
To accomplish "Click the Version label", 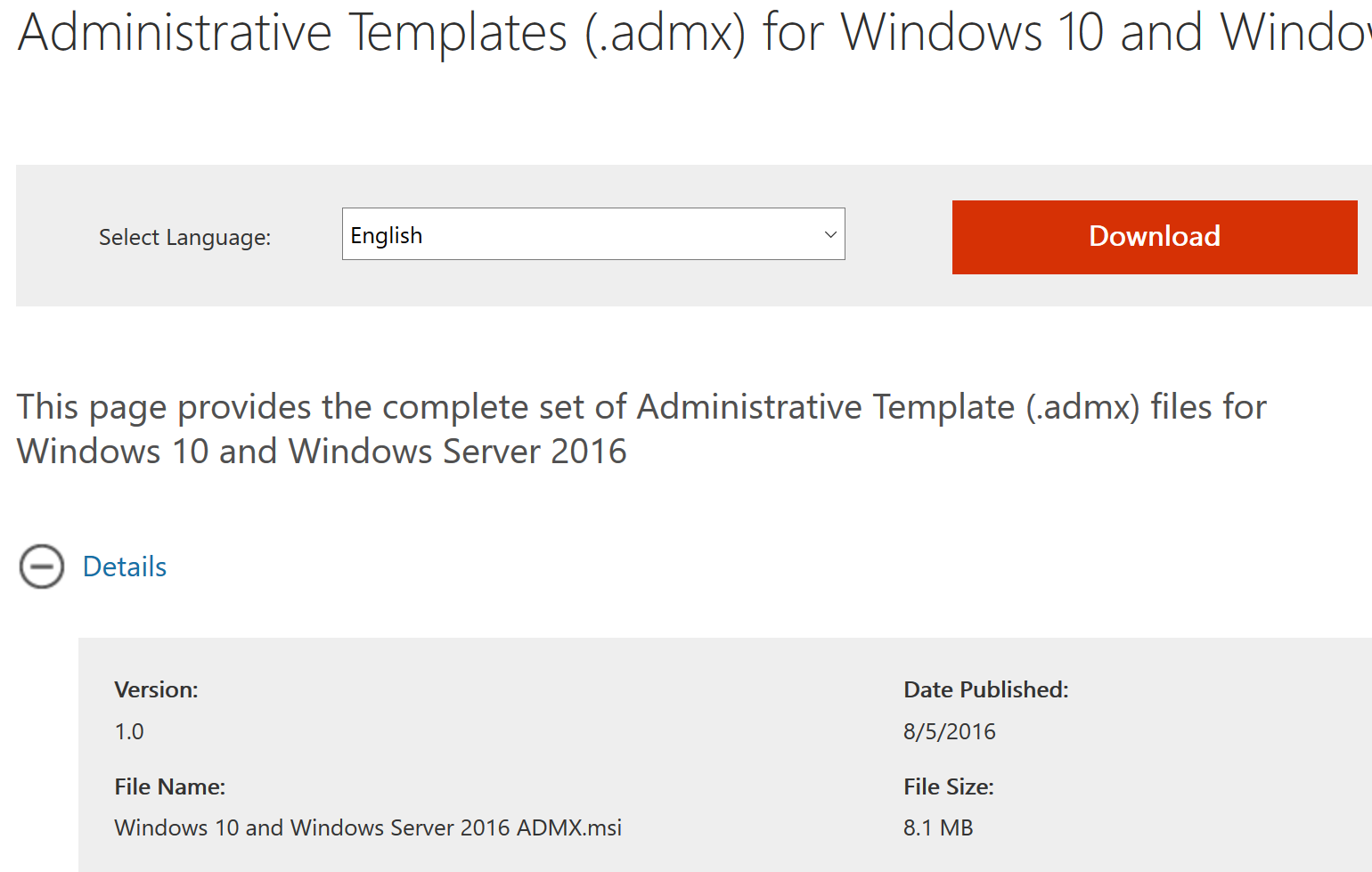I will [x=156, y=689].
